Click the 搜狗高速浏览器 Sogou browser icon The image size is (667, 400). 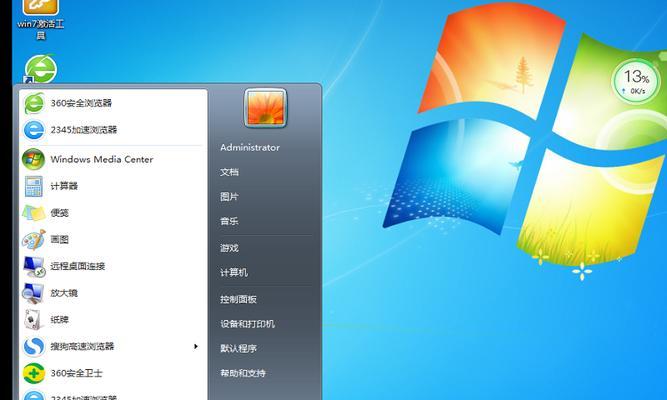34,346
